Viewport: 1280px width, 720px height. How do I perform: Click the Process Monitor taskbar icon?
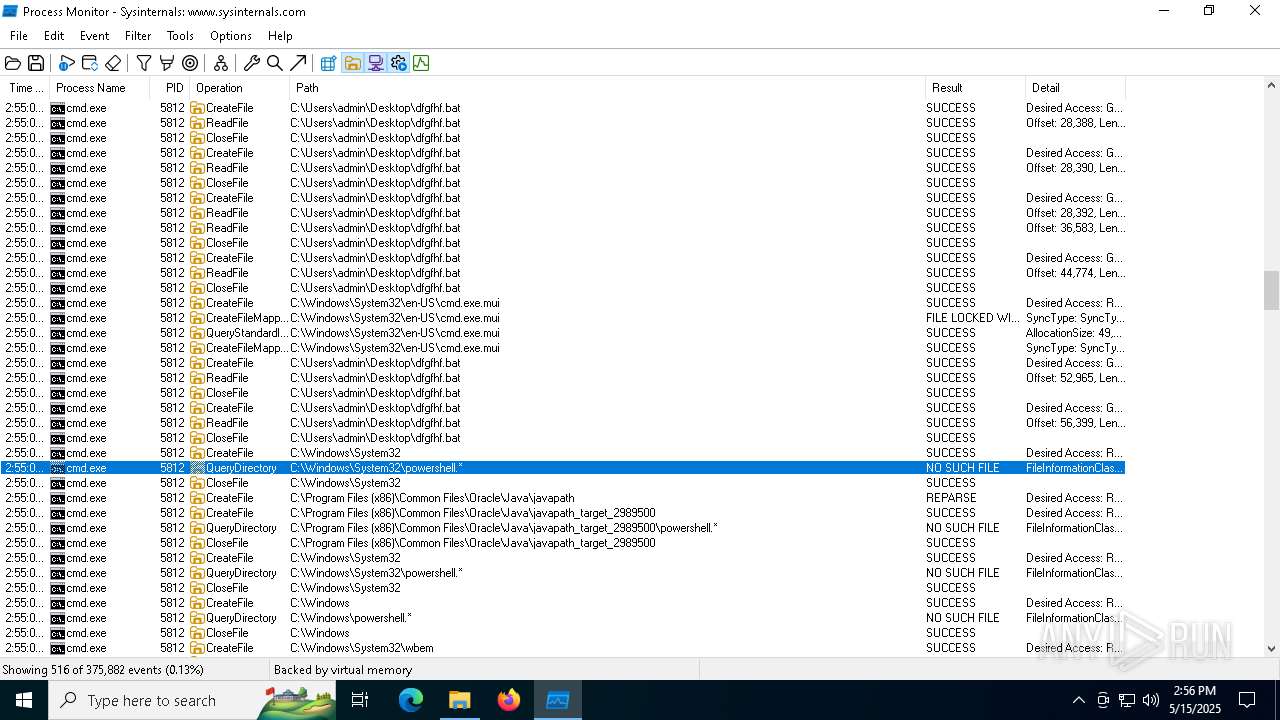click(x=557, y=700)
